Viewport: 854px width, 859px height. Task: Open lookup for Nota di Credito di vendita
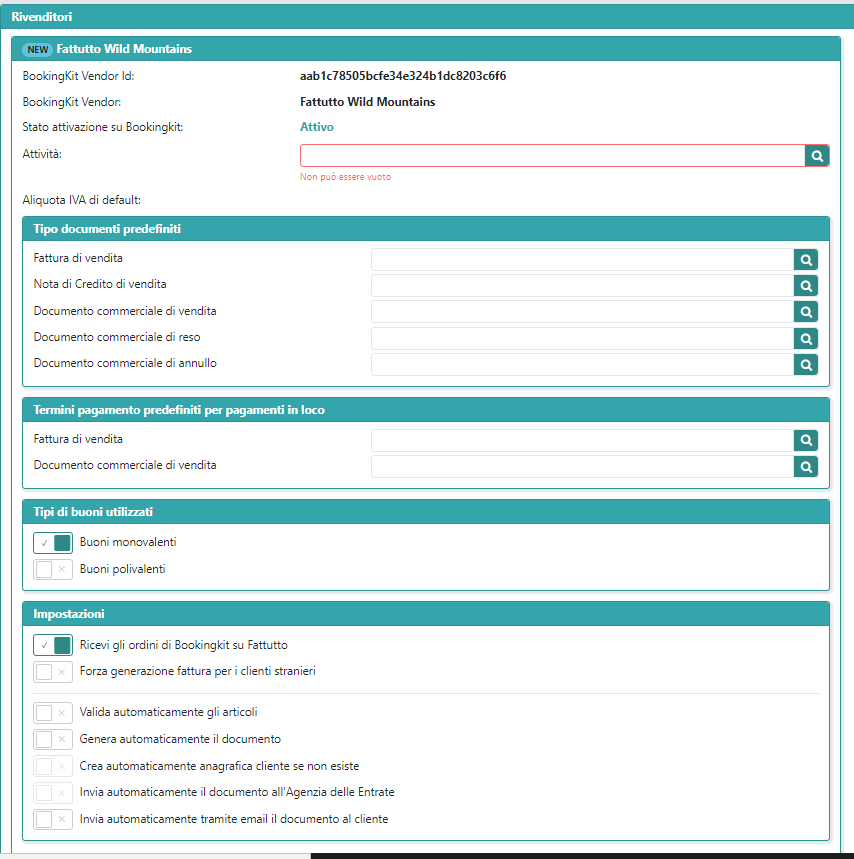click(x=806, y=285)
